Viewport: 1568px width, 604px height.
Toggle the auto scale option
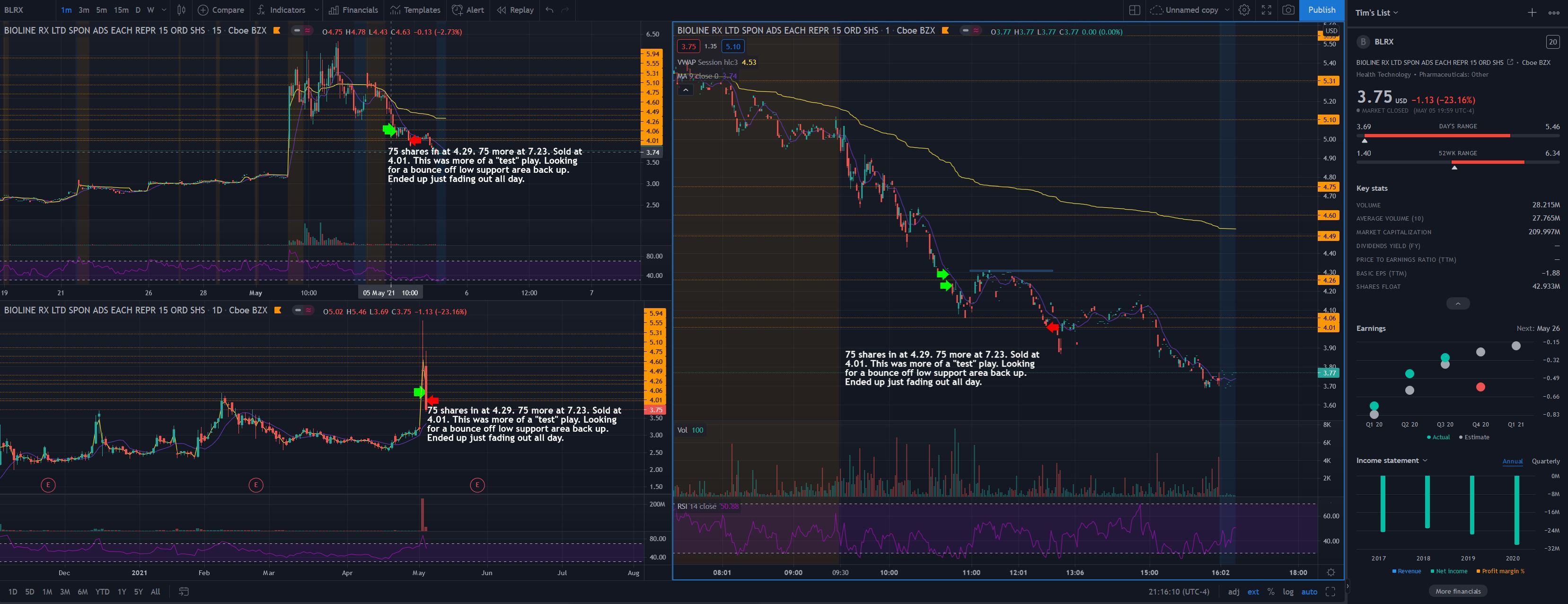(1309, 591)
